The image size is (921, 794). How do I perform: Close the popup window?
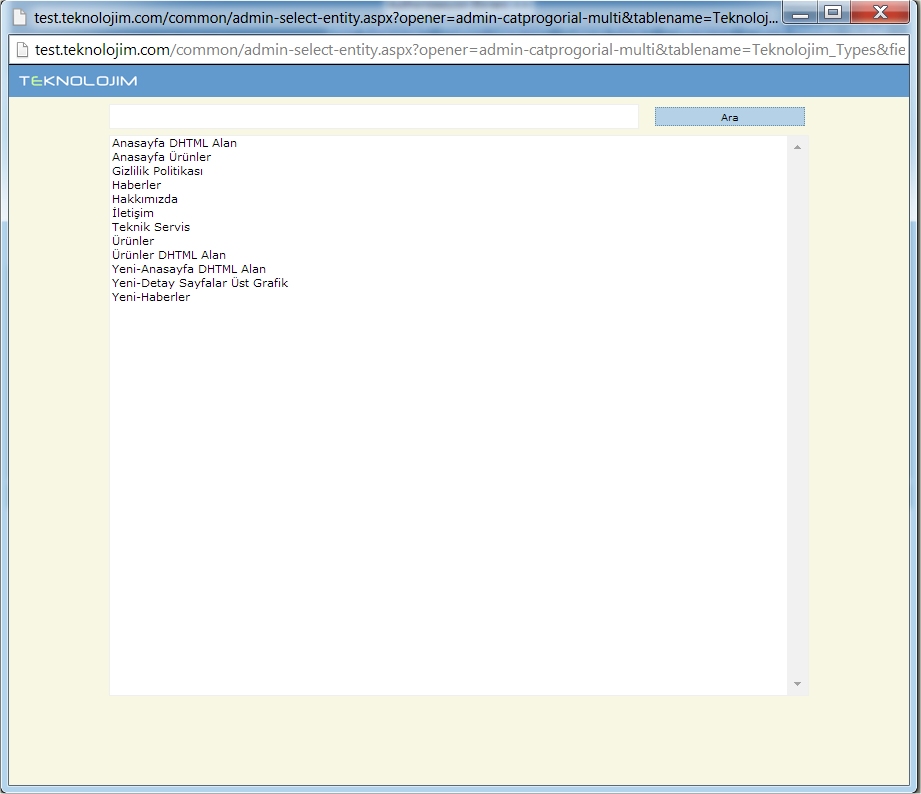coord(880,12)
